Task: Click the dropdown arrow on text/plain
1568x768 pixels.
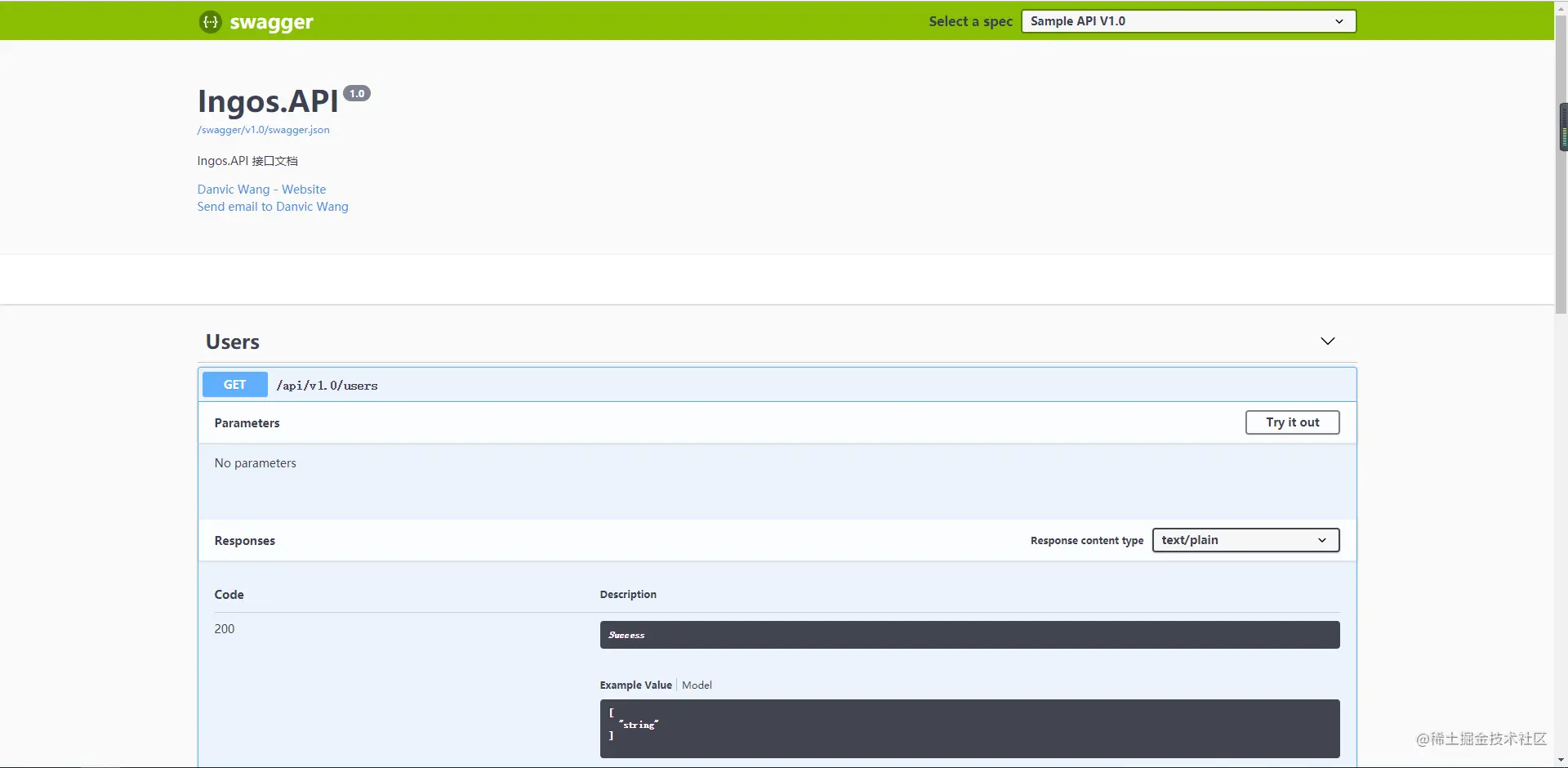Action: click(1322, 540)
